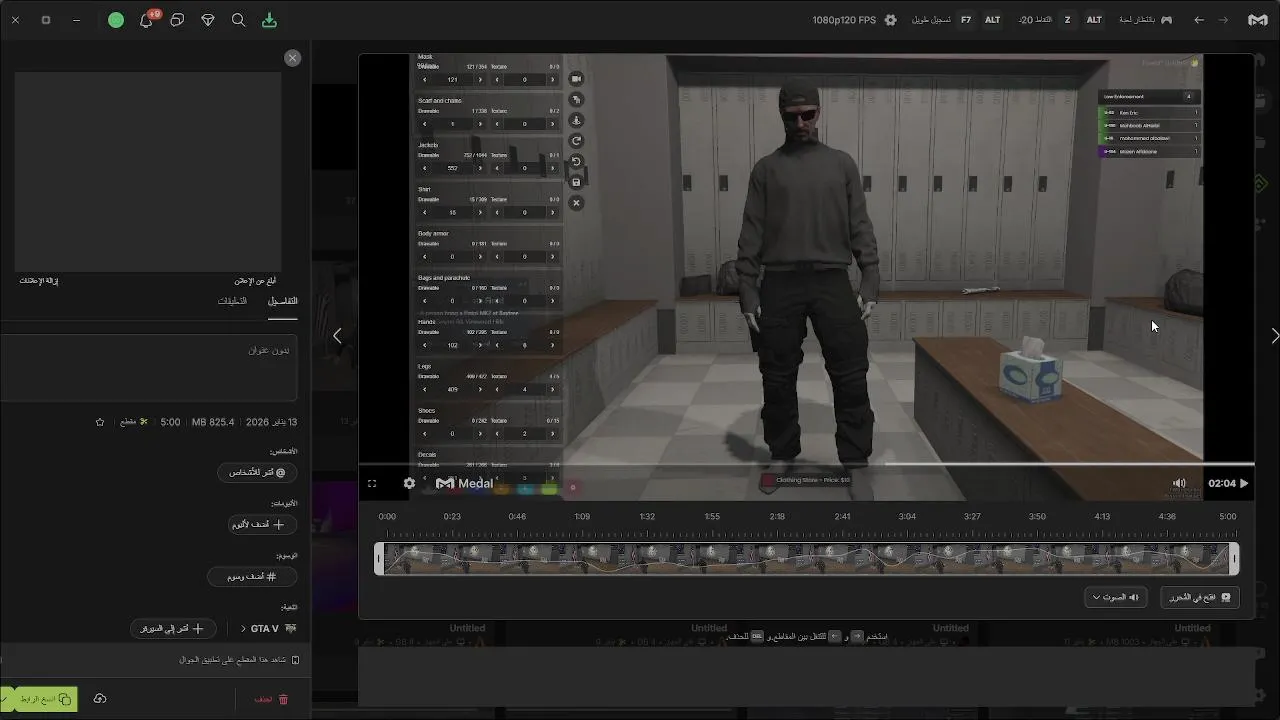Enter fullscreen on the video player
The height and width of the screenshot is (720, 1280).
[372, 483]
